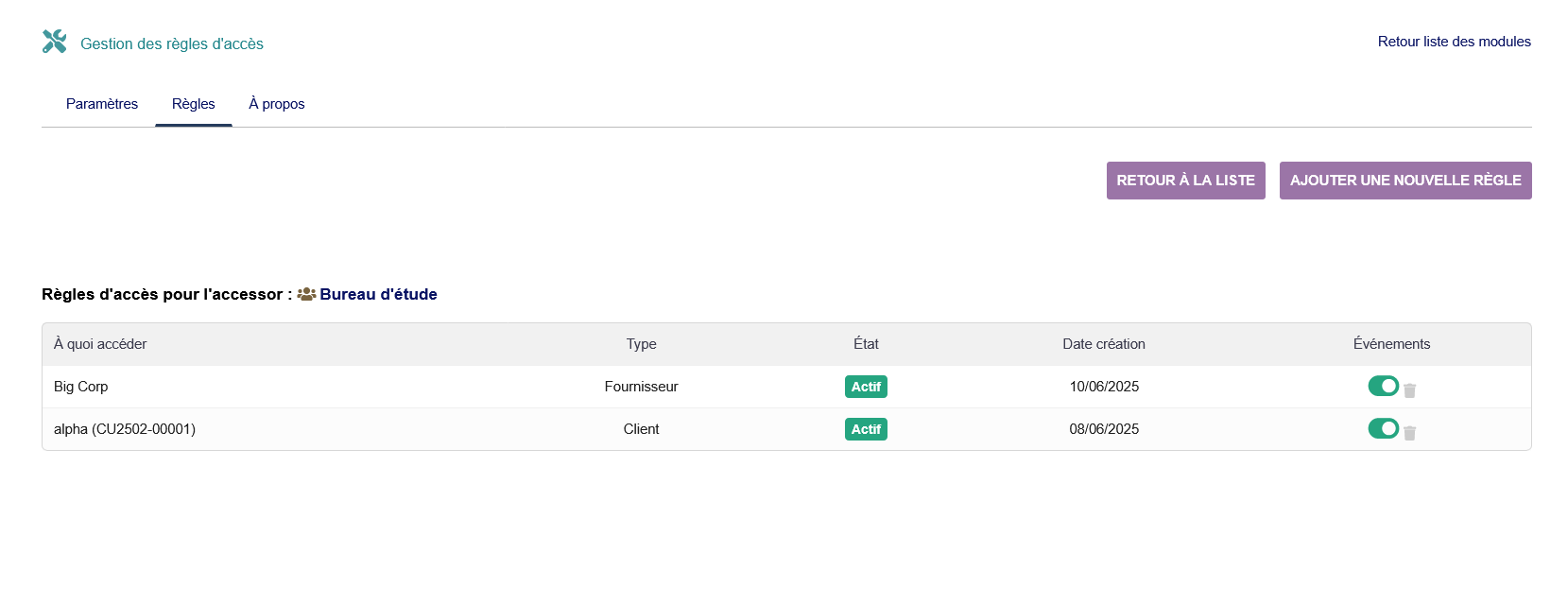Open the À propos tab
The width and height of the screenshot is (1568, 605).
276,104
